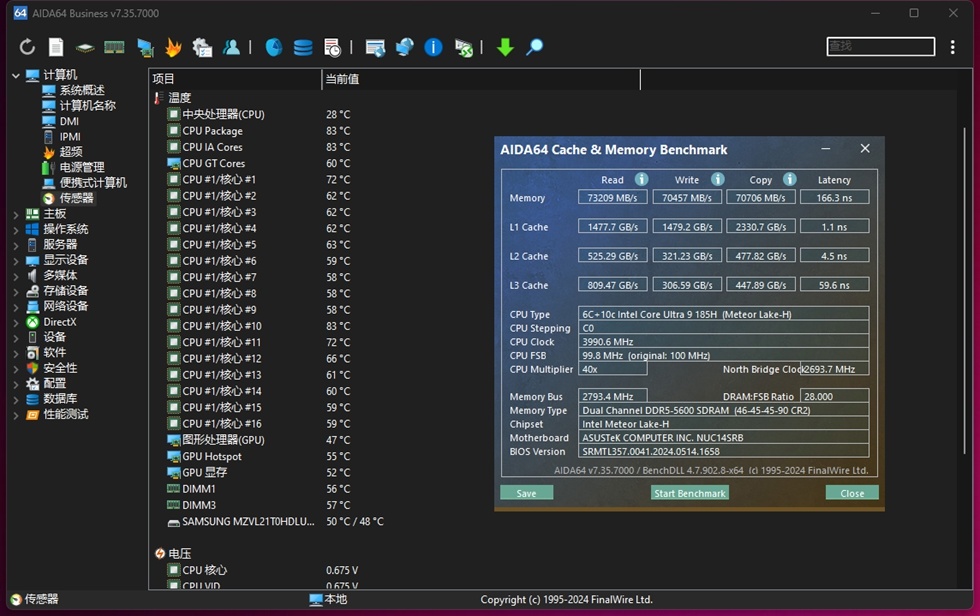Click the info icon next to Copy
This screenshot has height=616, width=980.
click(790, 179)
